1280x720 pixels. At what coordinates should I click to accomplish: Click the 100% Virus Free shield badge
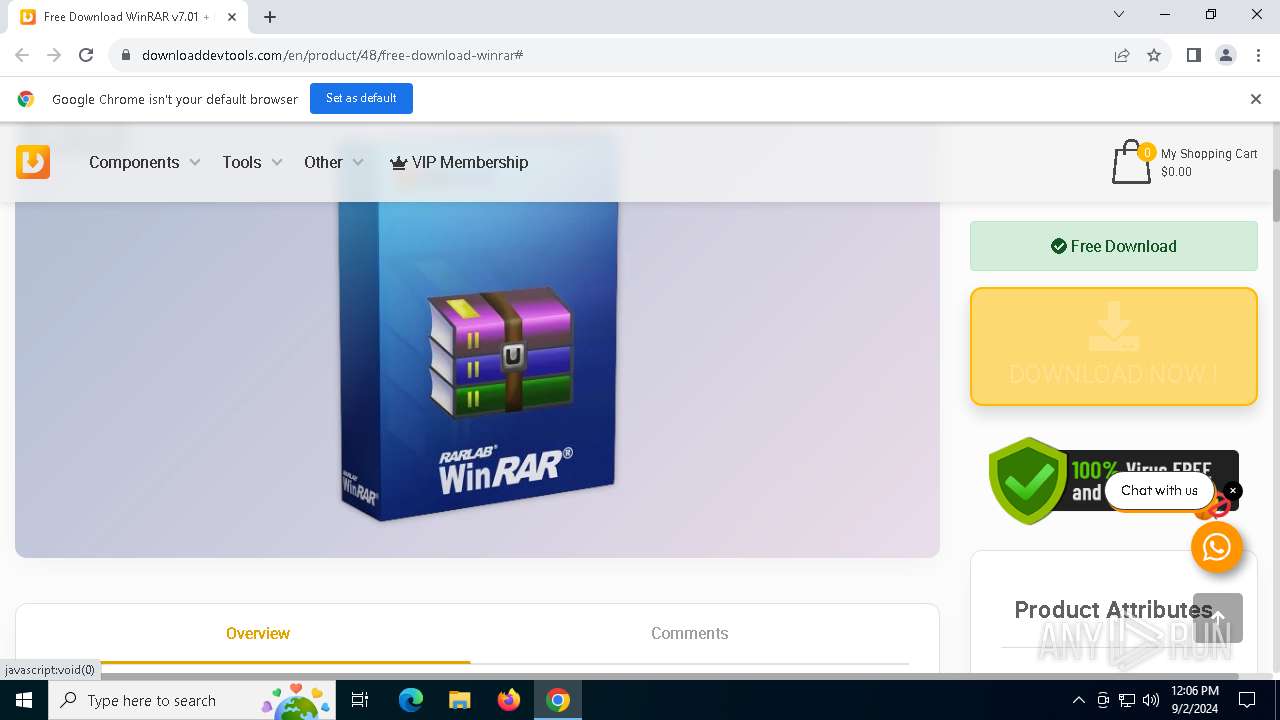click(x=1114, y=481)
